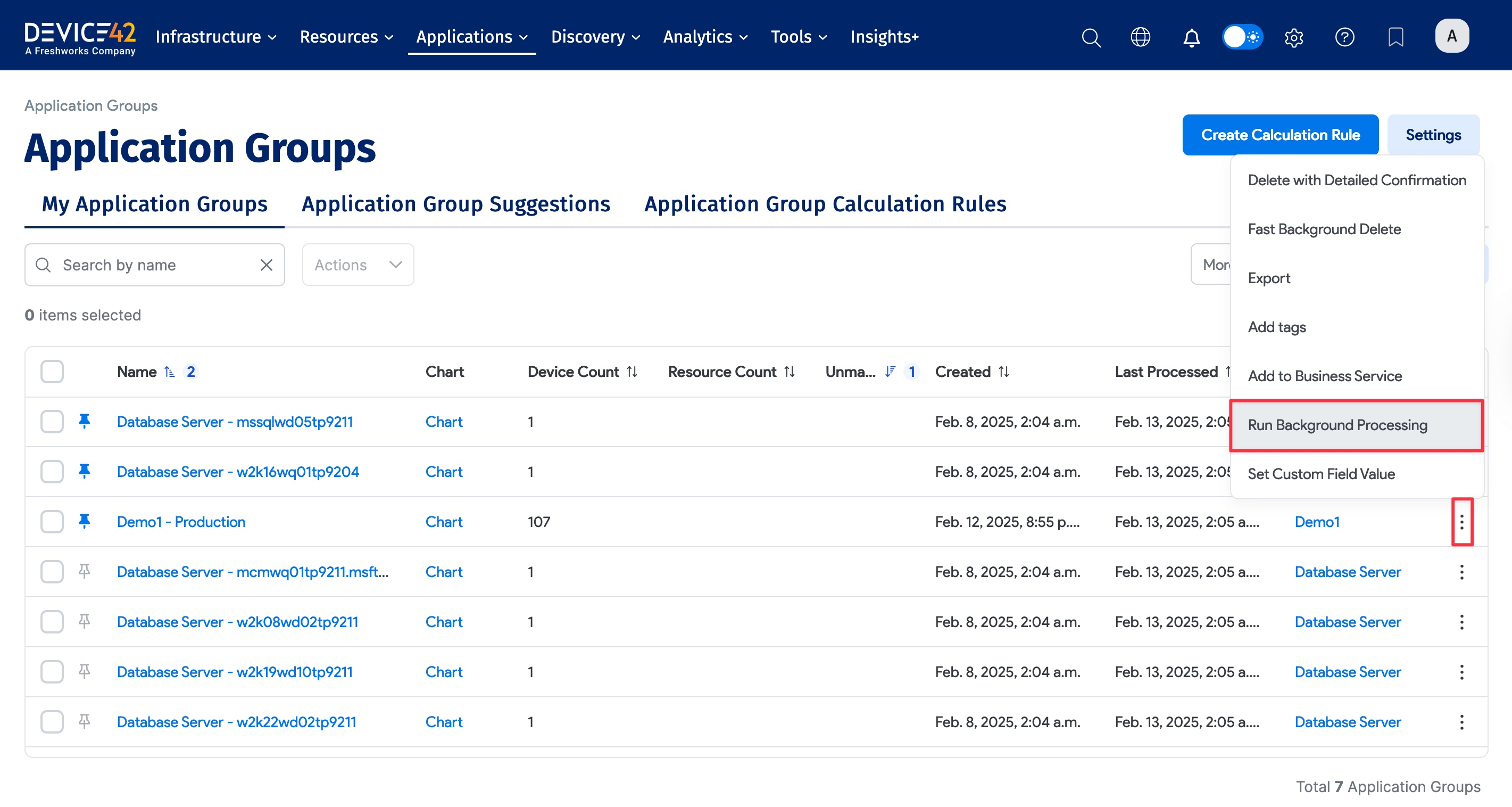This screenshot has height=807, width=1512.
Task: Open the notifications bell icon
Action: pyautogui.click(x=1191, y=37)
